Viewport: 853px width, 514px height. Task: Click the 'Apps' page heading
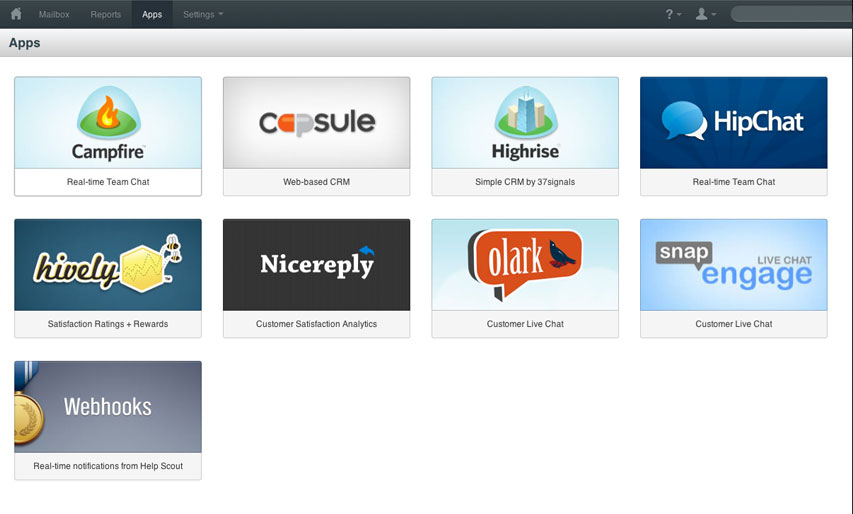click(x=24, y=43)
